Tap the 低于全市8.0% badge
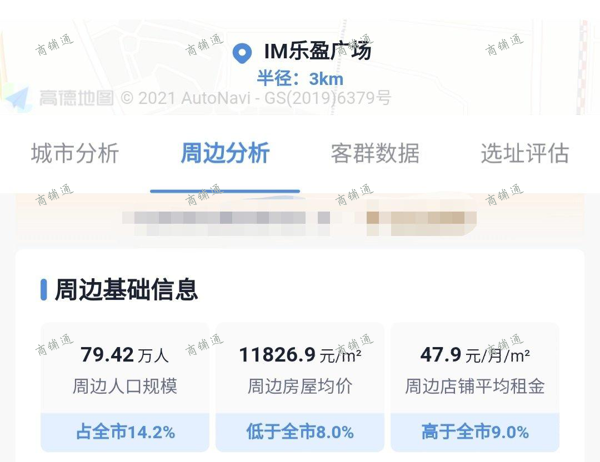600x462 pixels. pos(300,433)
